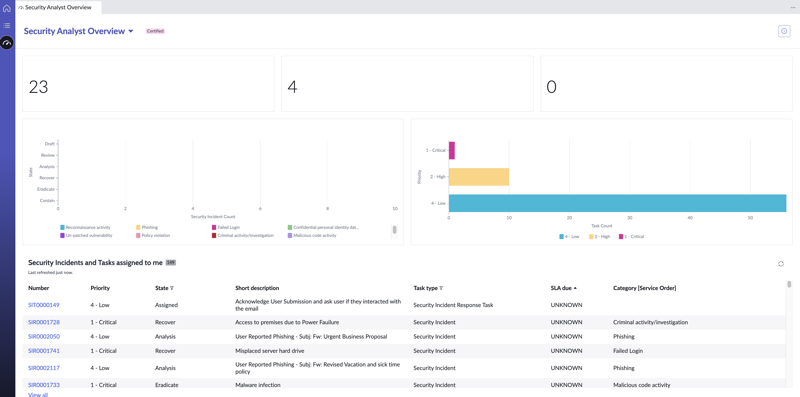Open incident SIR0001733
The image size is (800, 397).
(x=43, y=385)
